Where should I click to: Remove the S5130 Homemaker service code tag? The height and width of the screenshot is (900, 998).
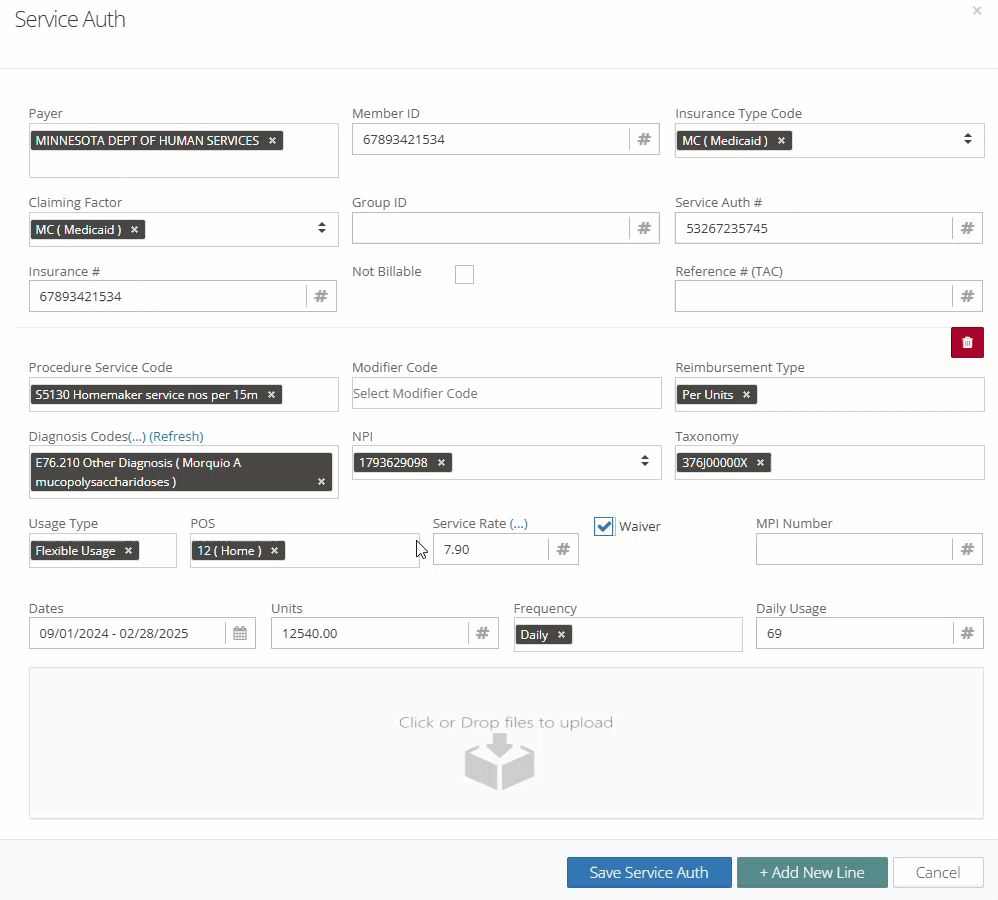pyautogui.click(x=272, y=395)
